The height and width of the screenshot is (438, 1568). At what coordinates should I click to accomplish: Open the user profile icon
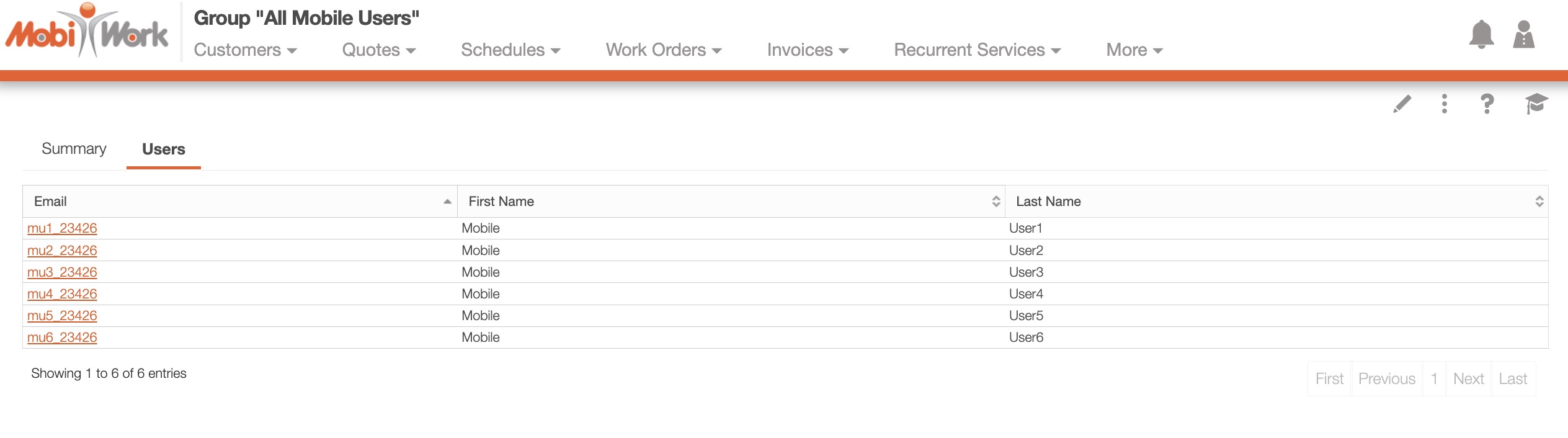pyautogui.click(x=1523, y=35)
